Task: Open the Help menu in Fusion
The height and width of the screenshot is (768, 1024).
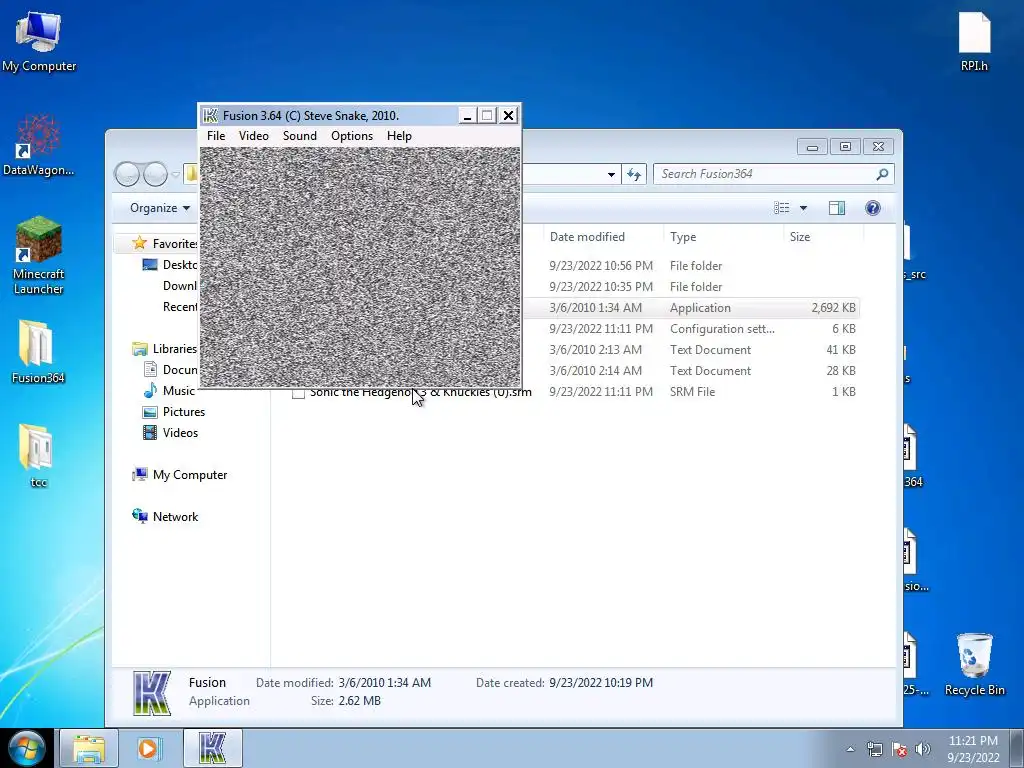Action: [x=399, y=136]
